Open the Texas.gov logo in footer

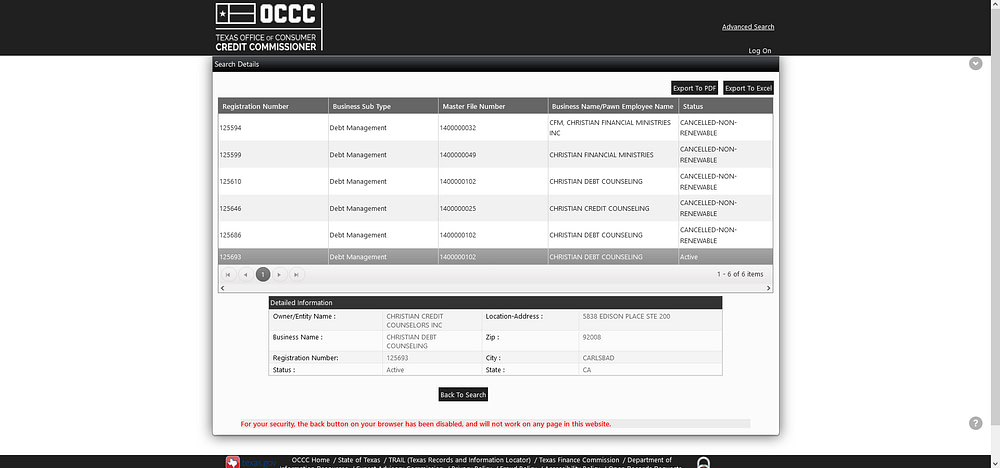coord(250,462)
